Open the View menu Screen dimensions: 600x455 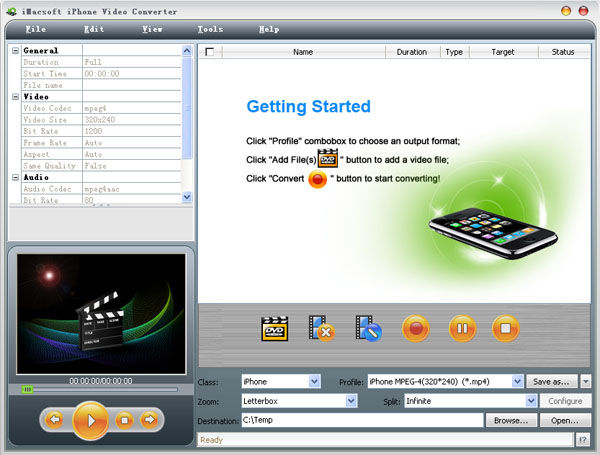tap(152, 29)
